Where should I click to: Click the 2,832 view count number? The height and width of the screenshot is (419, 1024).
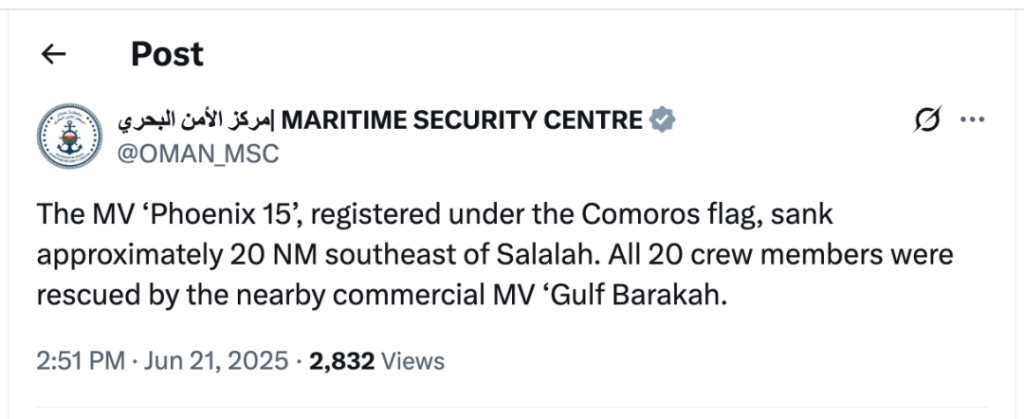[342, 361]
